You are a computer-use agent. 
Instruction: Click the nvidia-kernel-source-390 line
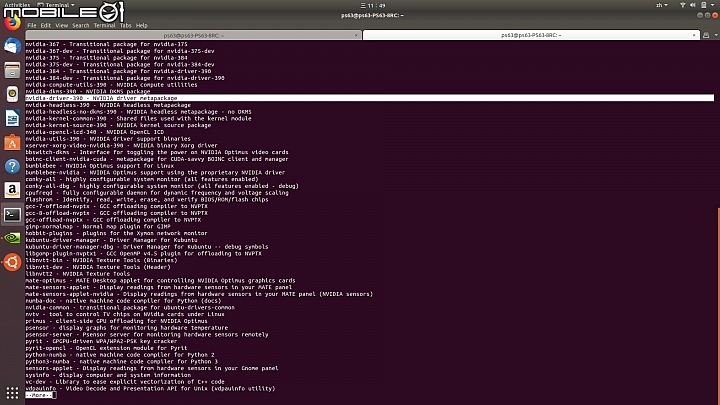[x=118, y=125]
